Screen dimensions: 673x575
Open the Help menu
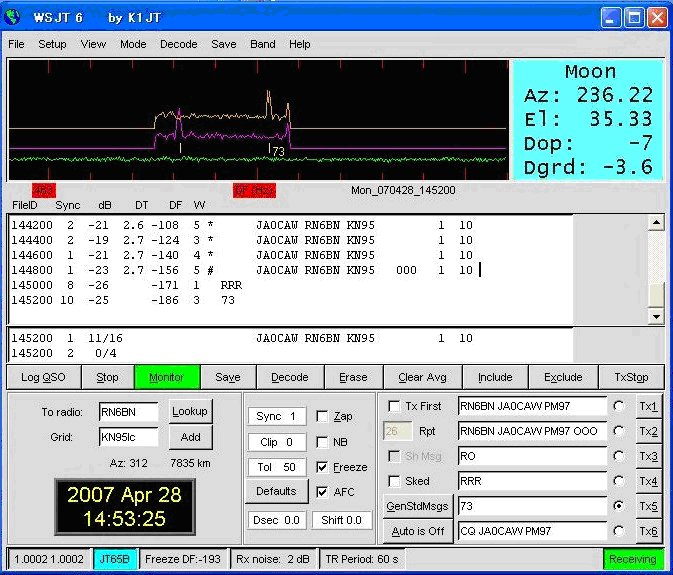pyautogui.click(x=300, y=44)
